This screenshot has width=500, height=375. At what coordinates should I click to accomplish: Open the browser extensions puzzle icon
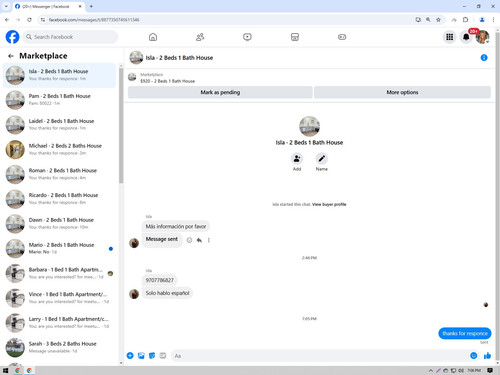(x=465, y=20)
